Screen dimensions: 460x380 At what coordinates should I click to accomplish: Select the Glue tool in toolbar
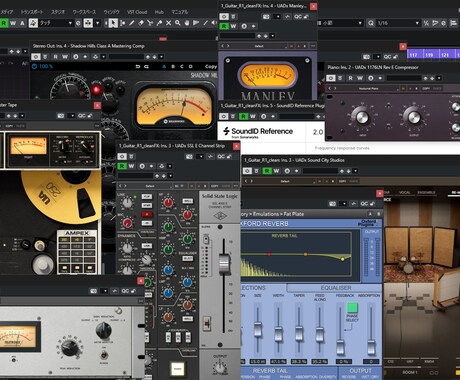click(159, 23)
